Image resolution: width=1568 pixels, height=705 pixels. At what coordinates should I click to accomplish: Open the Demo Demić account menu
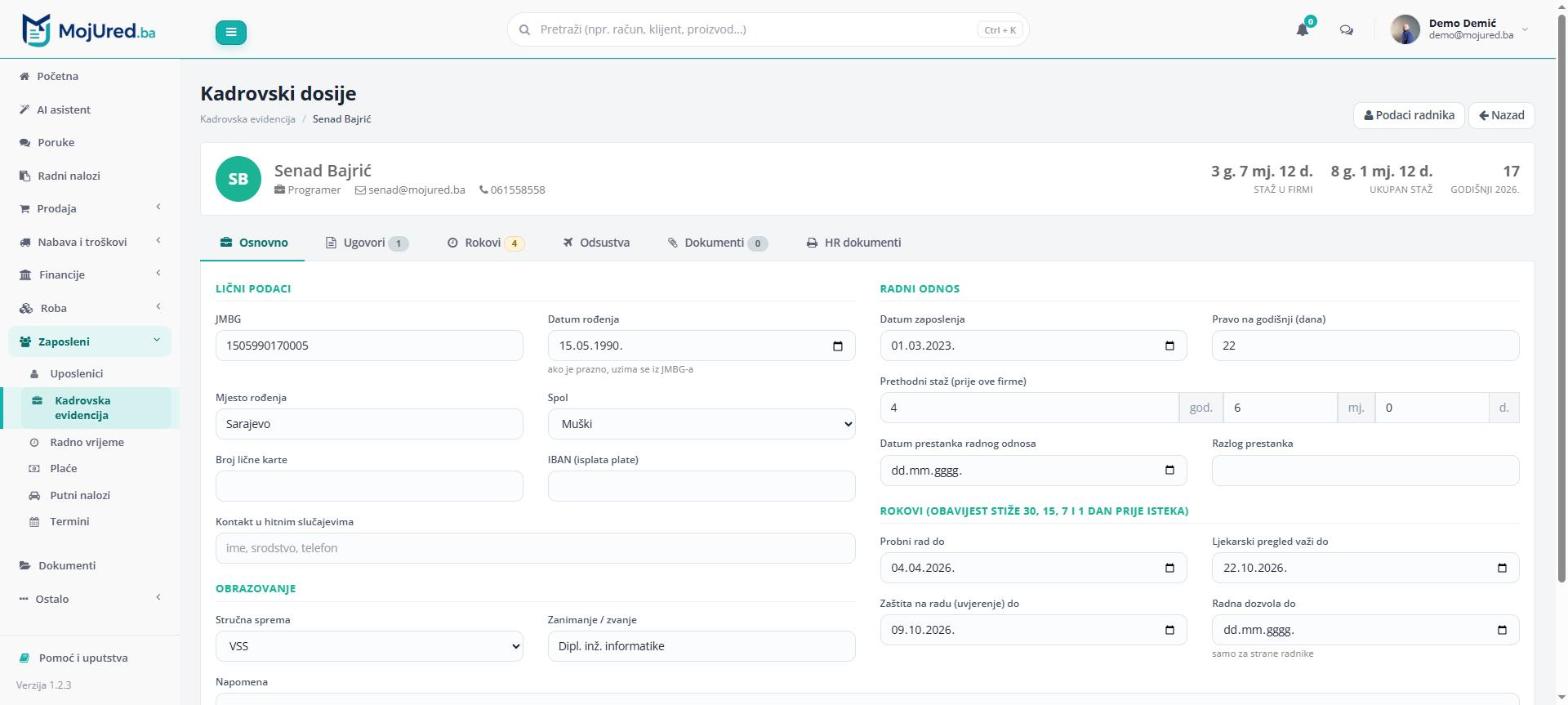tap(1461, 30)
